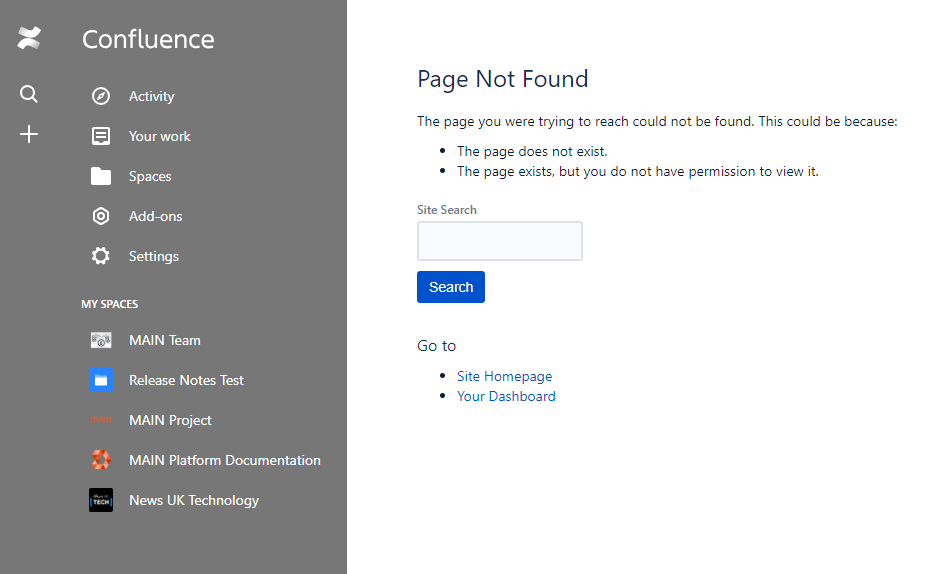Click the Release Notes Test blue avatar

click(x=101, y=380)
